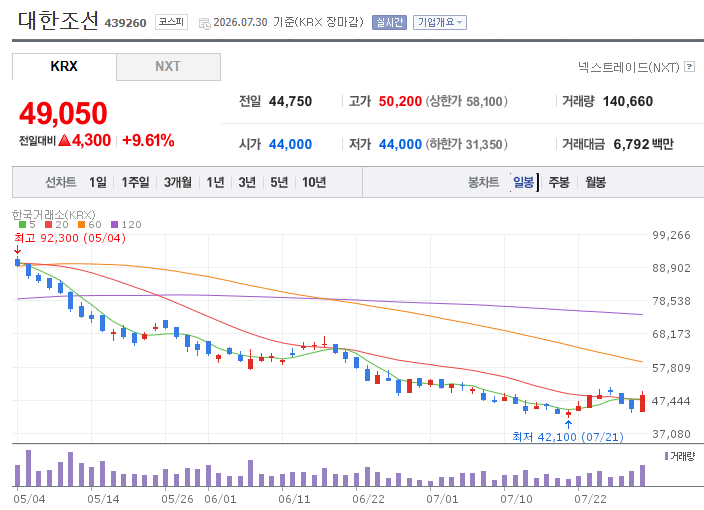Click the 상한가 58,100 text
Screen dimensions: 704x510
[466, 101]
